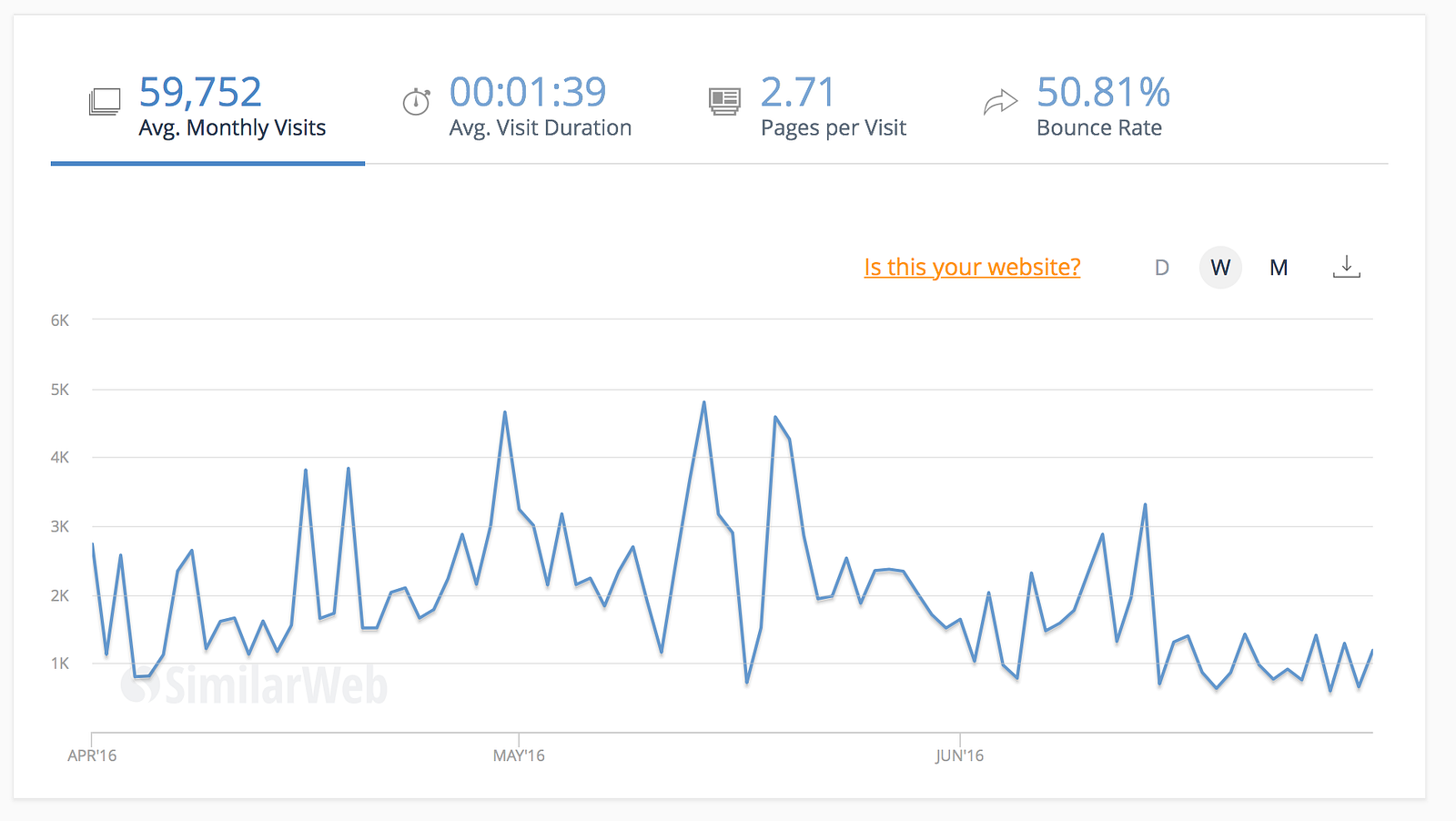This screenshot has height=821, width=1456.
Task: Click the 00:01:39 duration value
Action: point(528,92)
